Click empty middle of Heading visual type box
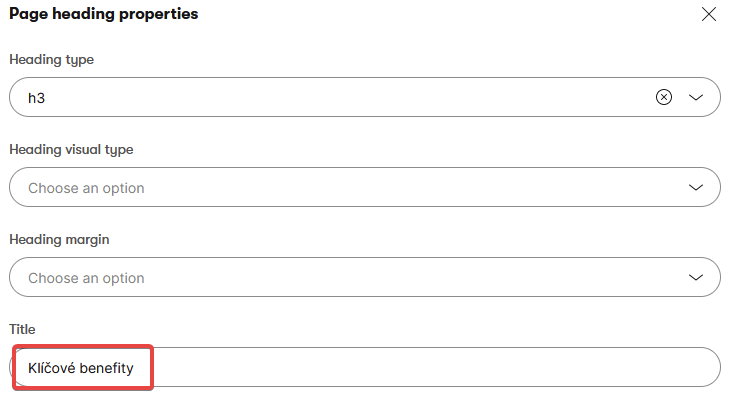 coord(400,187)
